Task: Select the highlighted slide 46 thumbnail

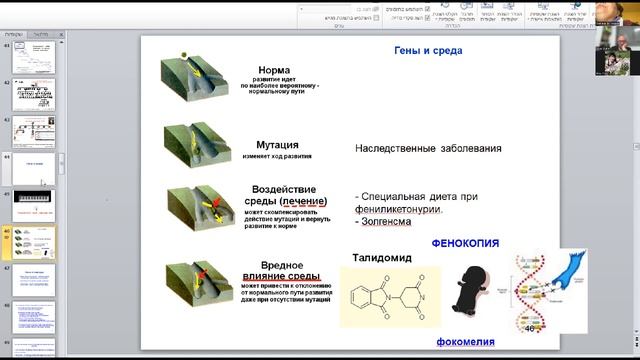Action: (x=33, y=243)
